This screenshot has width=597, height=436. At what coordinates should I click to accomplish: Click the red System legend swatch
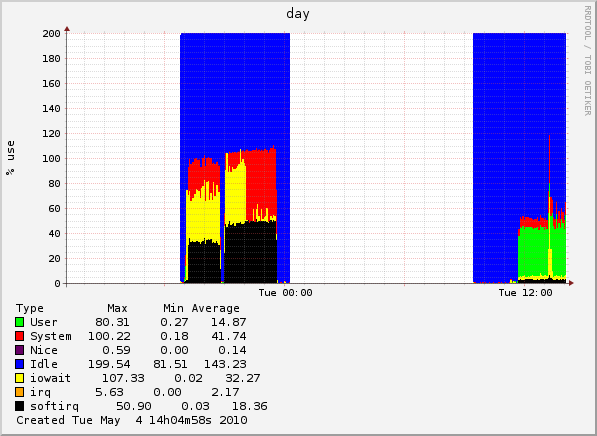pos(20,336)
